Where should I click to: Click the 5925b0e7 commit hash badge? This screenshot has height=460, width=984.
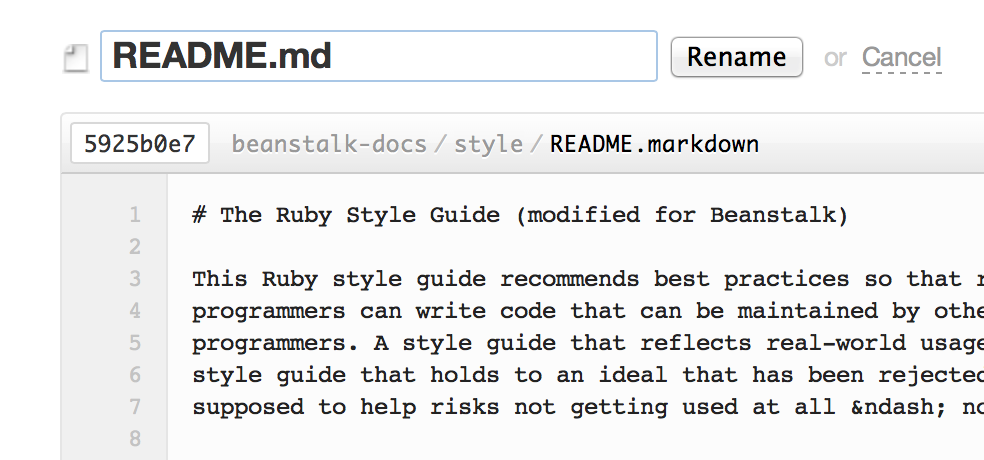pos(139,144)
